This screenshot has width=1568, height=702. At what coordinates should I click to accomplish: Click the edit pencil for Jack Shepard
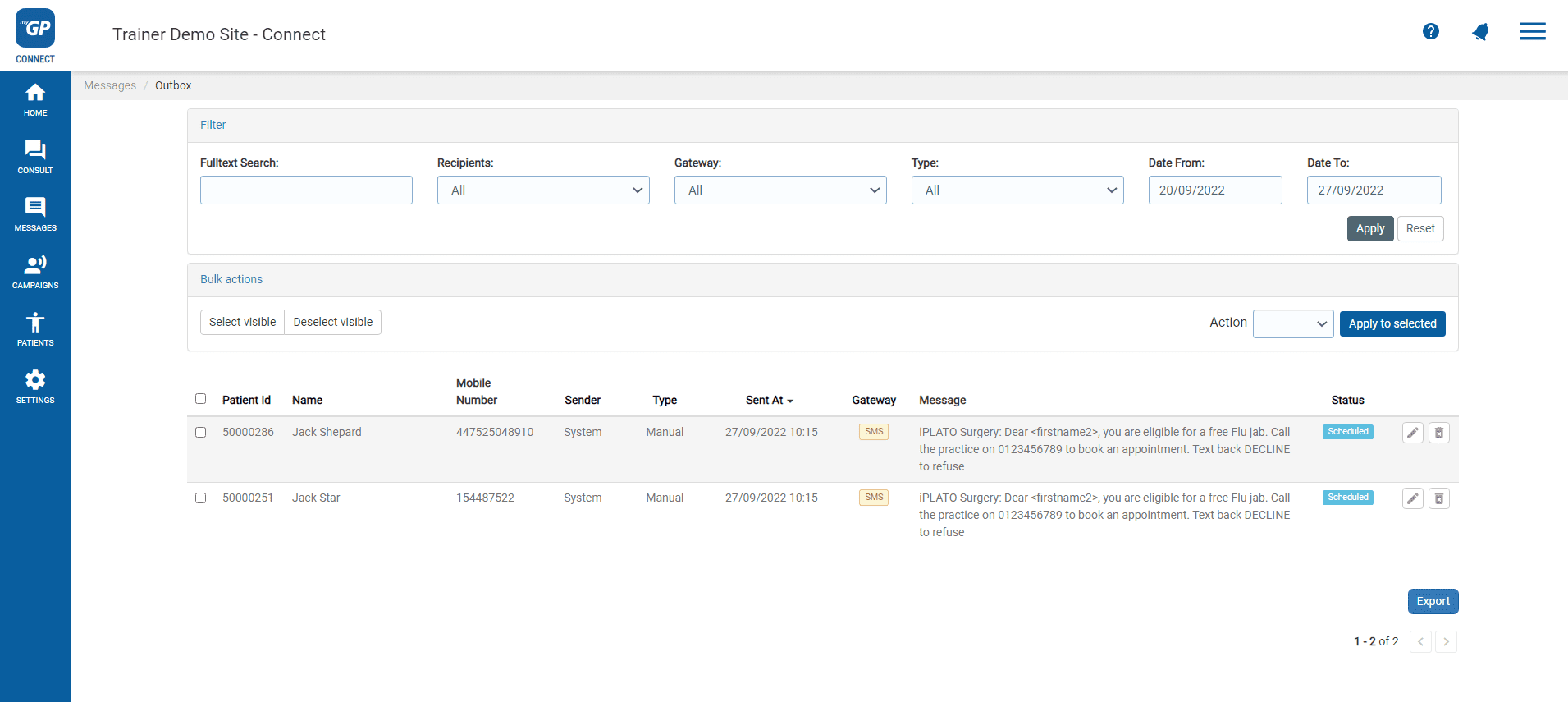click(1412, 433)
